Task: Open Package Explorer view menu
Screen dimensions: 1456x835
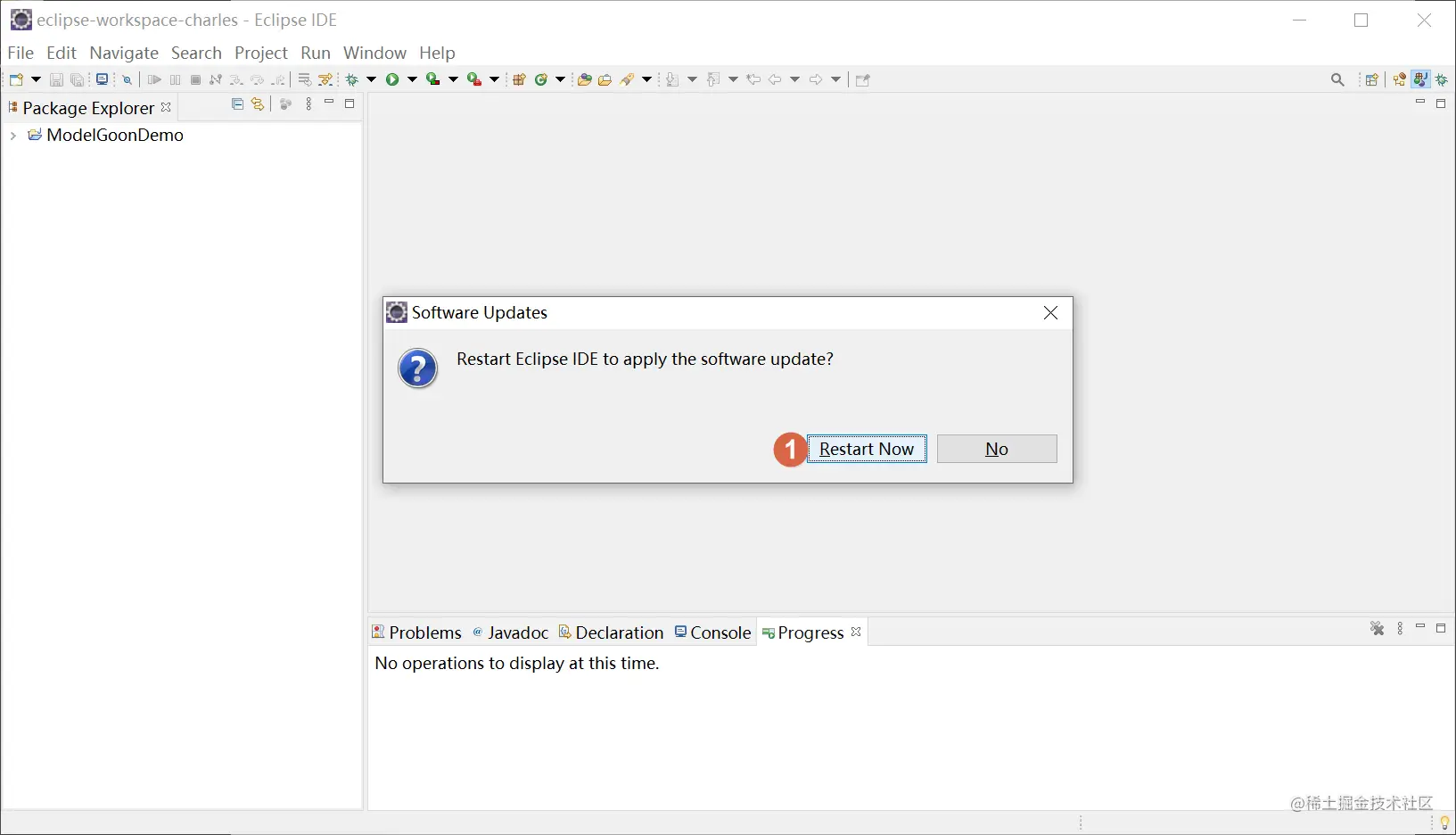Action: click(308, 104)
